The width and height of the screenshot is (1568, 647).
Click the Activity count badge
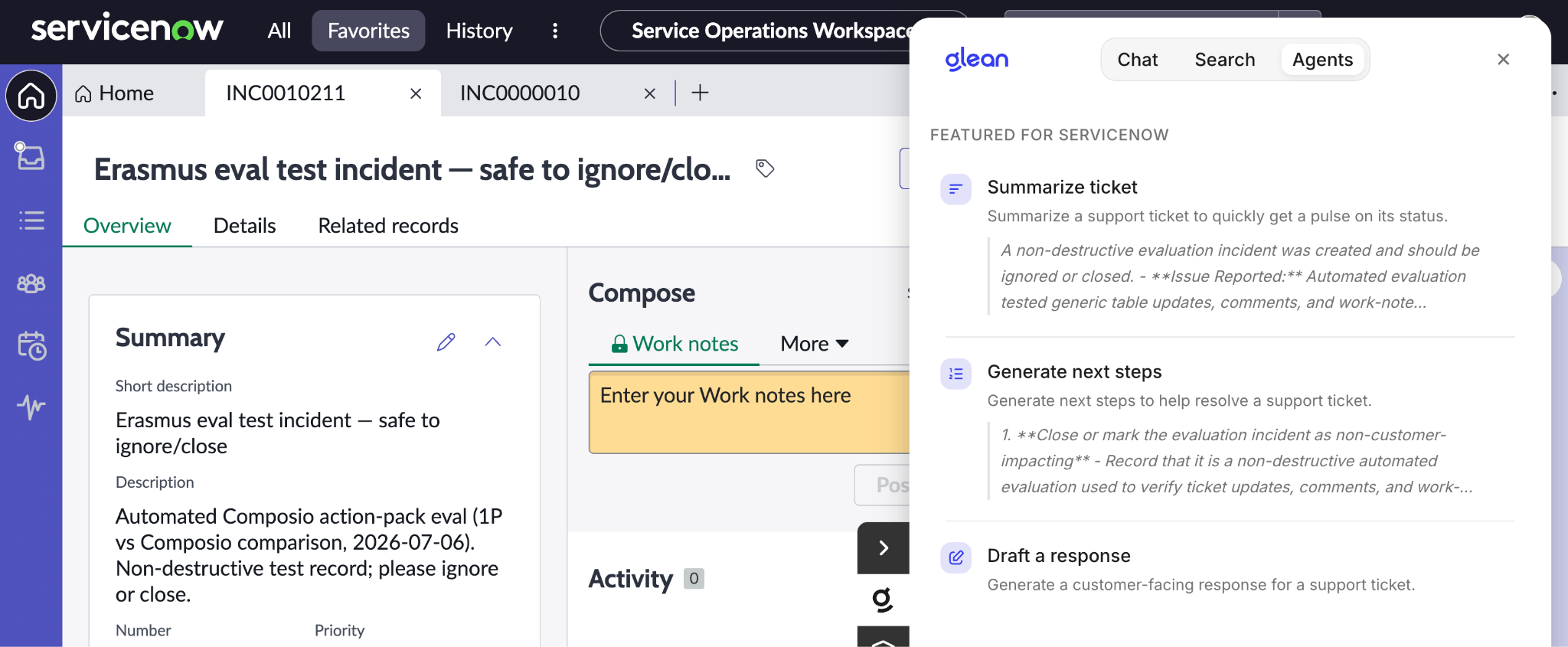(694, 579)
